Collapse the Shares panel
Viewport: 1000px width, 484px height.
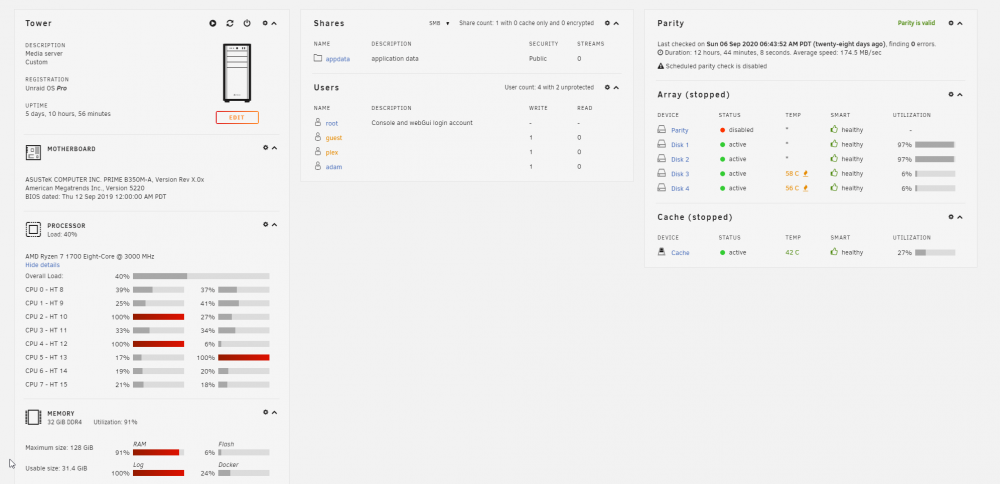(616, 23)
